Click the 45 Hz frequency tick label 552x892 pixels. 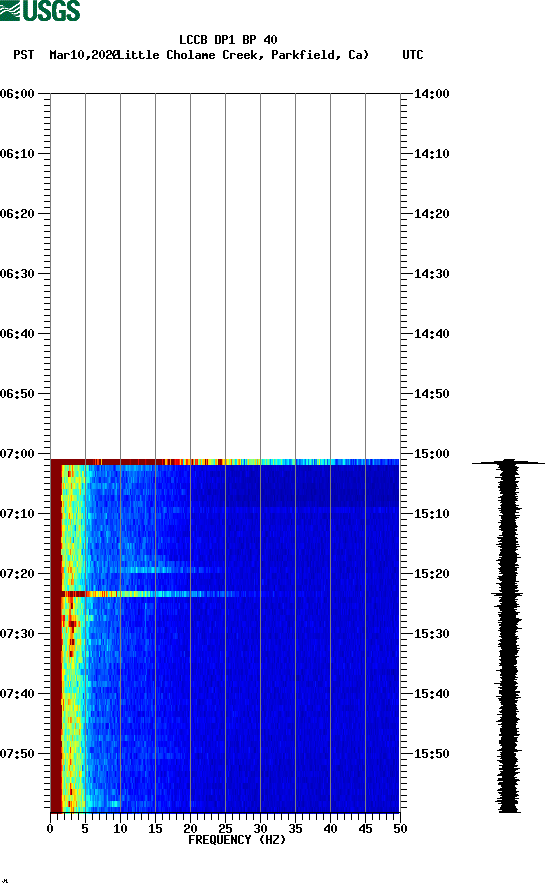point(365,828)
